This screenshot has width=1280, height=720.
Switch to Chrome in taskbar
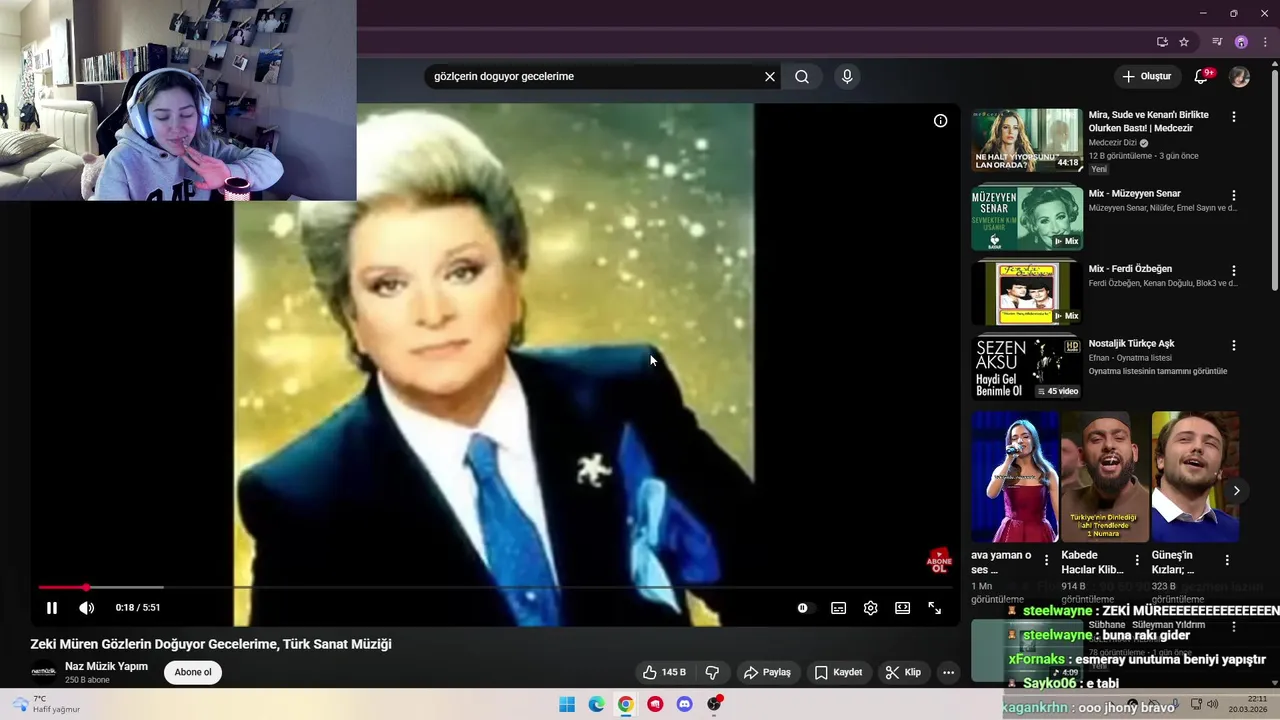pyautogui.click(x=625, y=704)
